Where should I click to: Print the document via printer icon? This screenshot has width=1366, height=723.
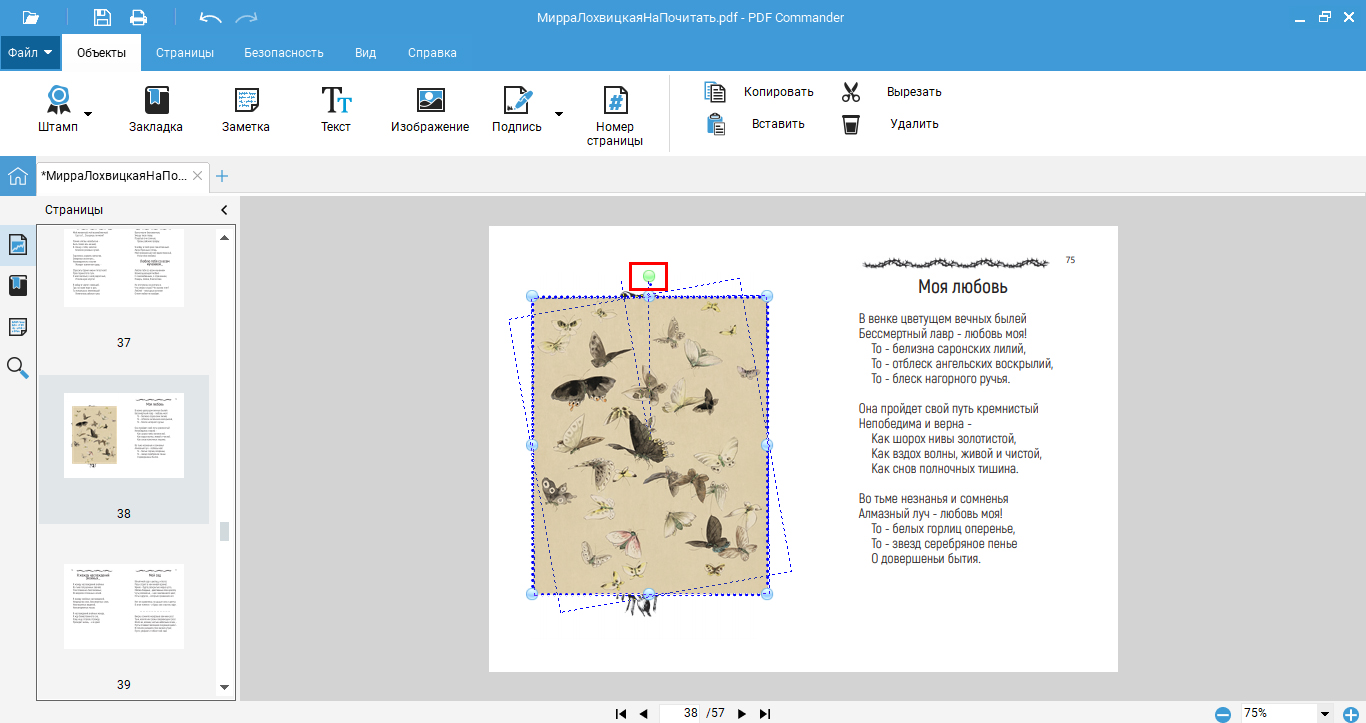click(138, 17)
